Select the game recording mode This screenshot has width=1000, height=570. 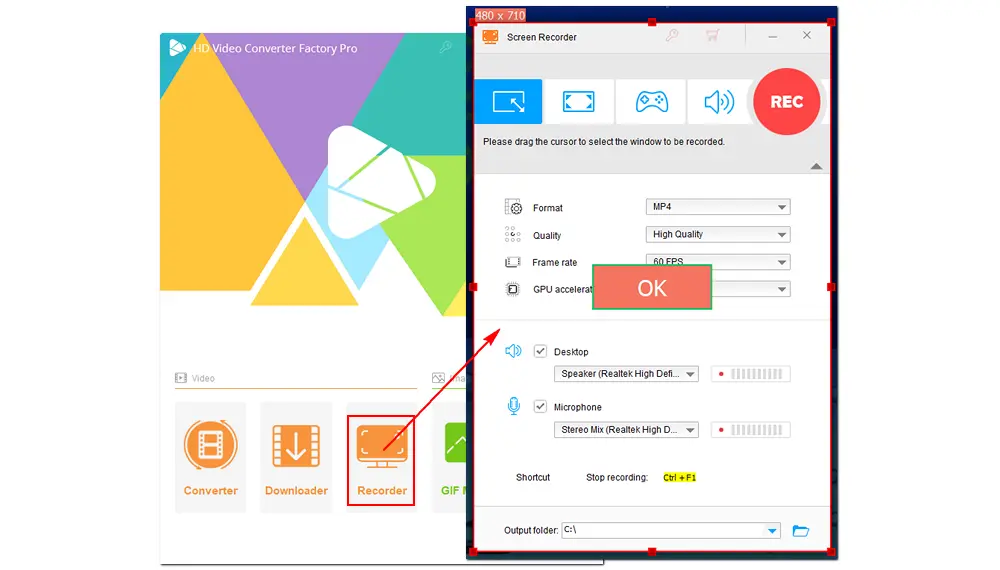[651, 101]
